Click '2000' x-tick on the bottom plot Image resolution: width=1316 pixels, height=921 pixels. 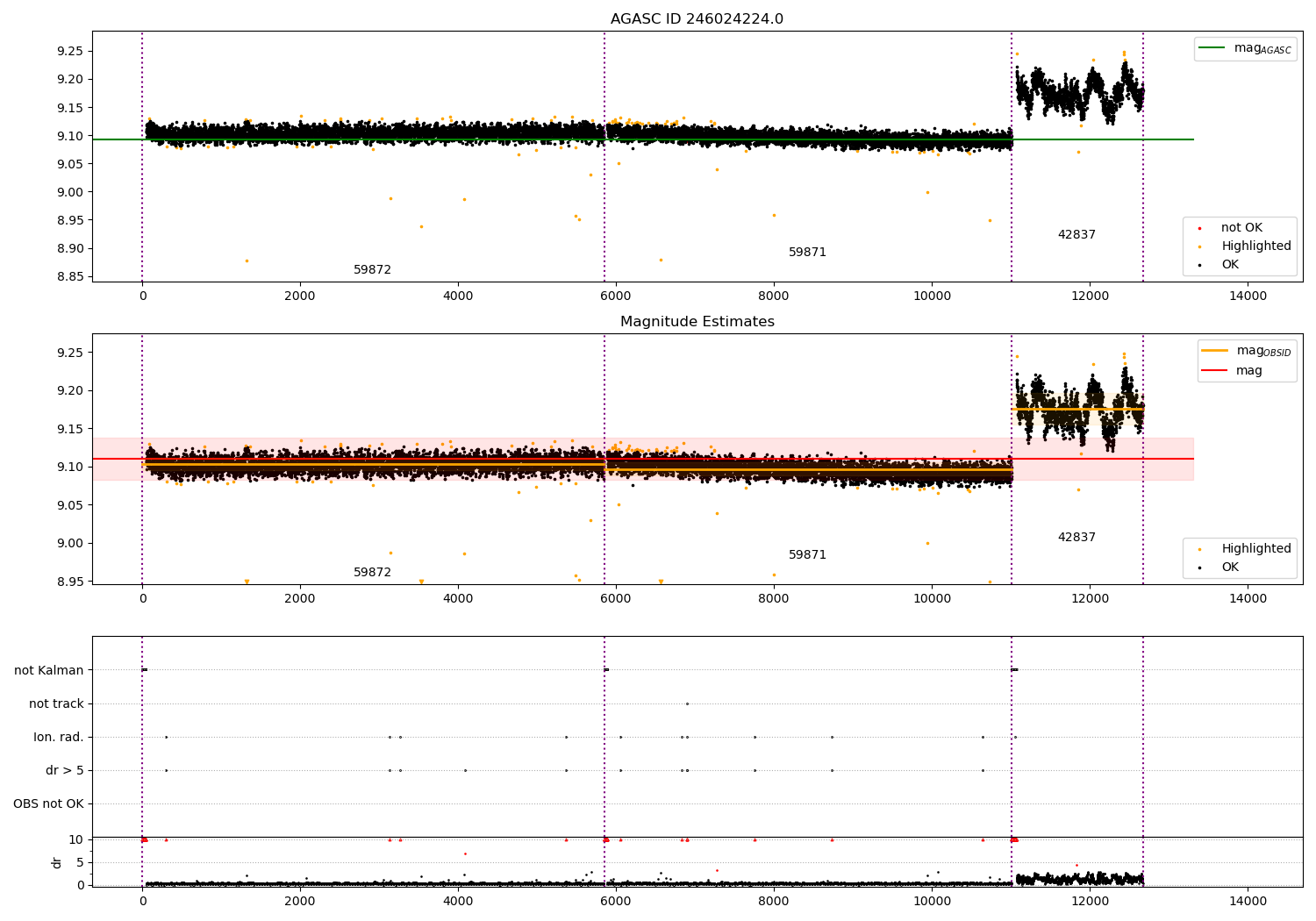[x=300, y=901]
